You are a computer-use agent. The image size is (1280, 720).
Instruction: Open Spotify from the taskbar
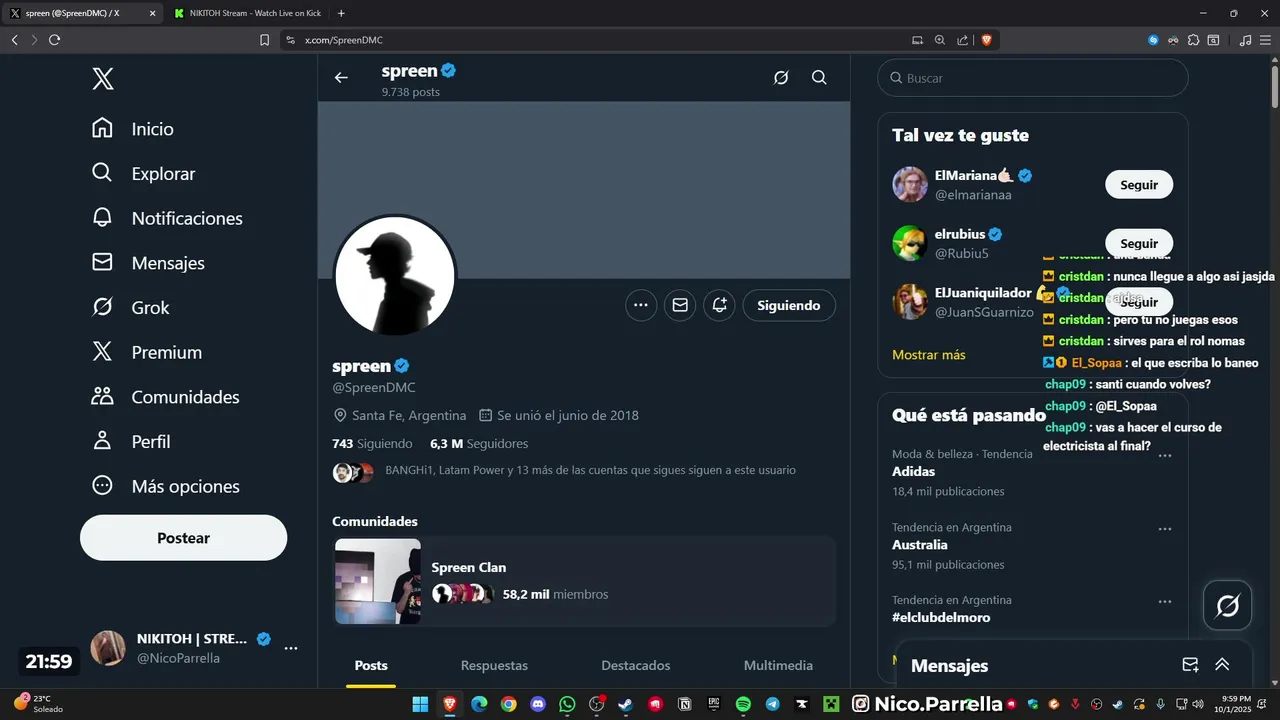tap(743, 704)
